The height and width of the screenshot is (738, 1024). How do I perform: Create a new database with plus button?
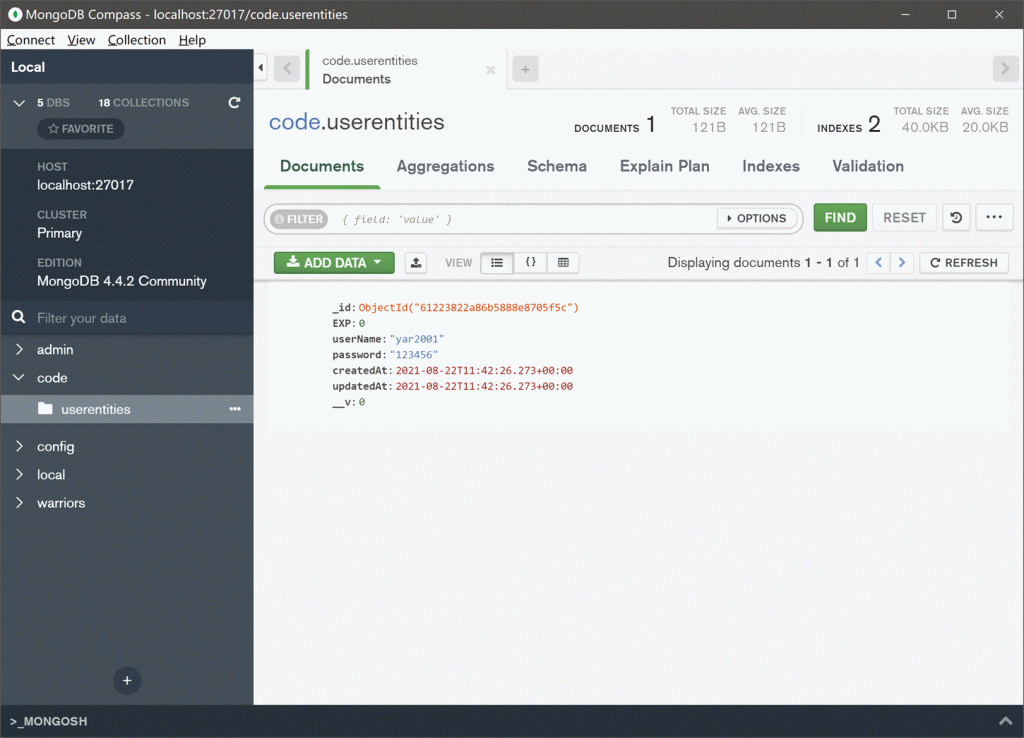click(127, 681)
